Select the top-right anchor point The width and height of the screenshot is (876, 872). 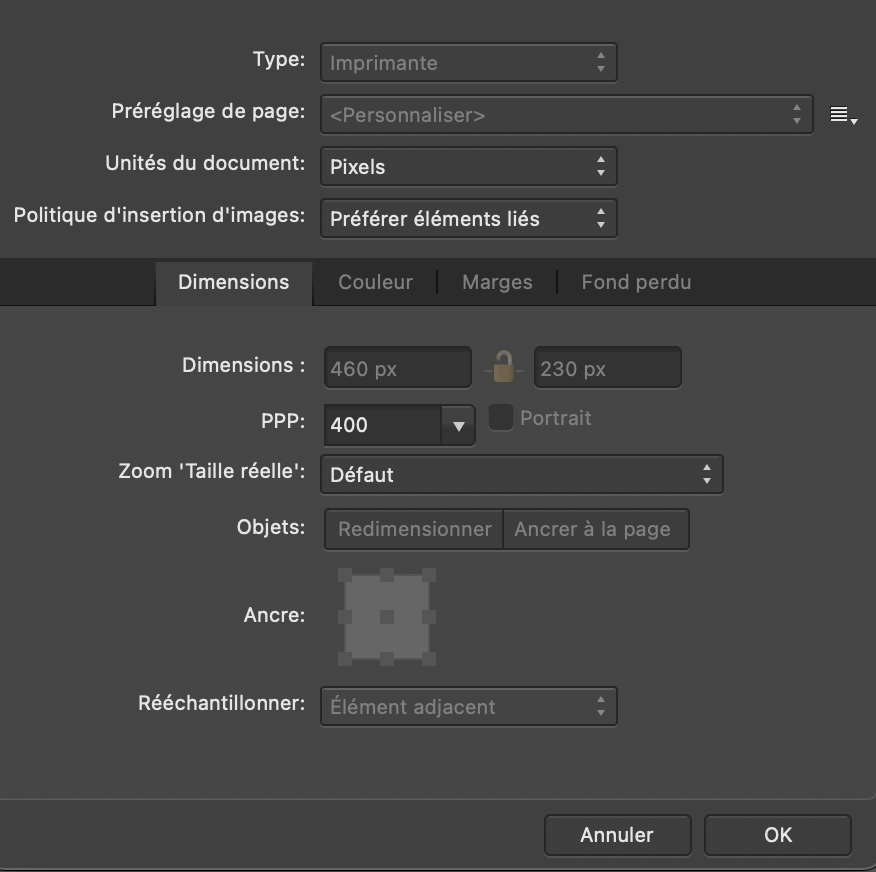pyautogui.click(x=429, y=575)
